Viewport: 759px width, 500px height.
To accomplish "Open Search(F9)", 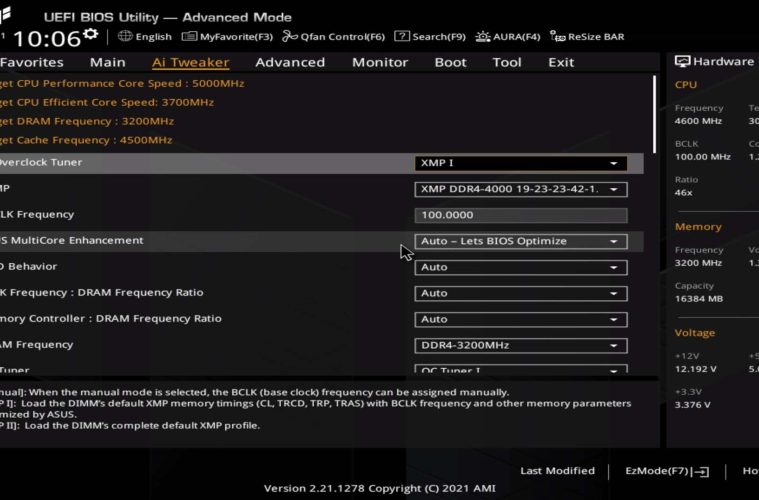I will point(430,36).
